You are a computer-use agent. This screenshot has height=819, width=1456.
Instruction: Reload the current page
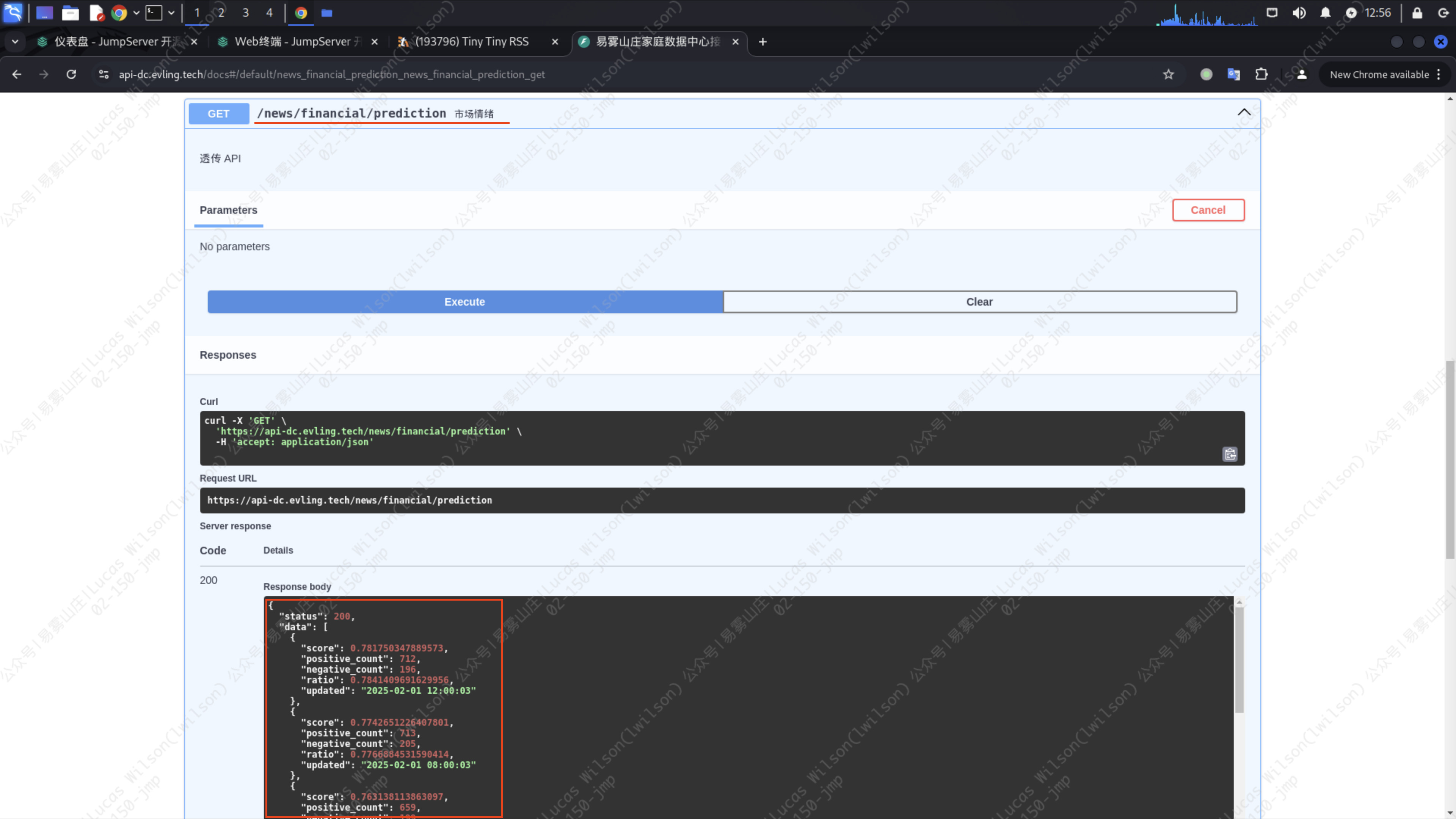click(71, 74)
